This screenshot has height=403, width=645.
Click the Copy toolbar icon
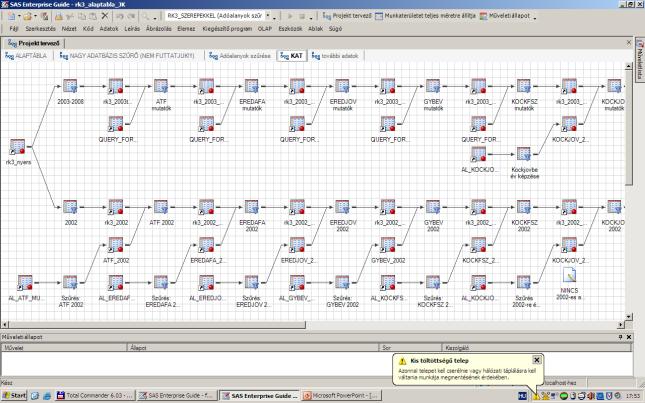[82, 16]
